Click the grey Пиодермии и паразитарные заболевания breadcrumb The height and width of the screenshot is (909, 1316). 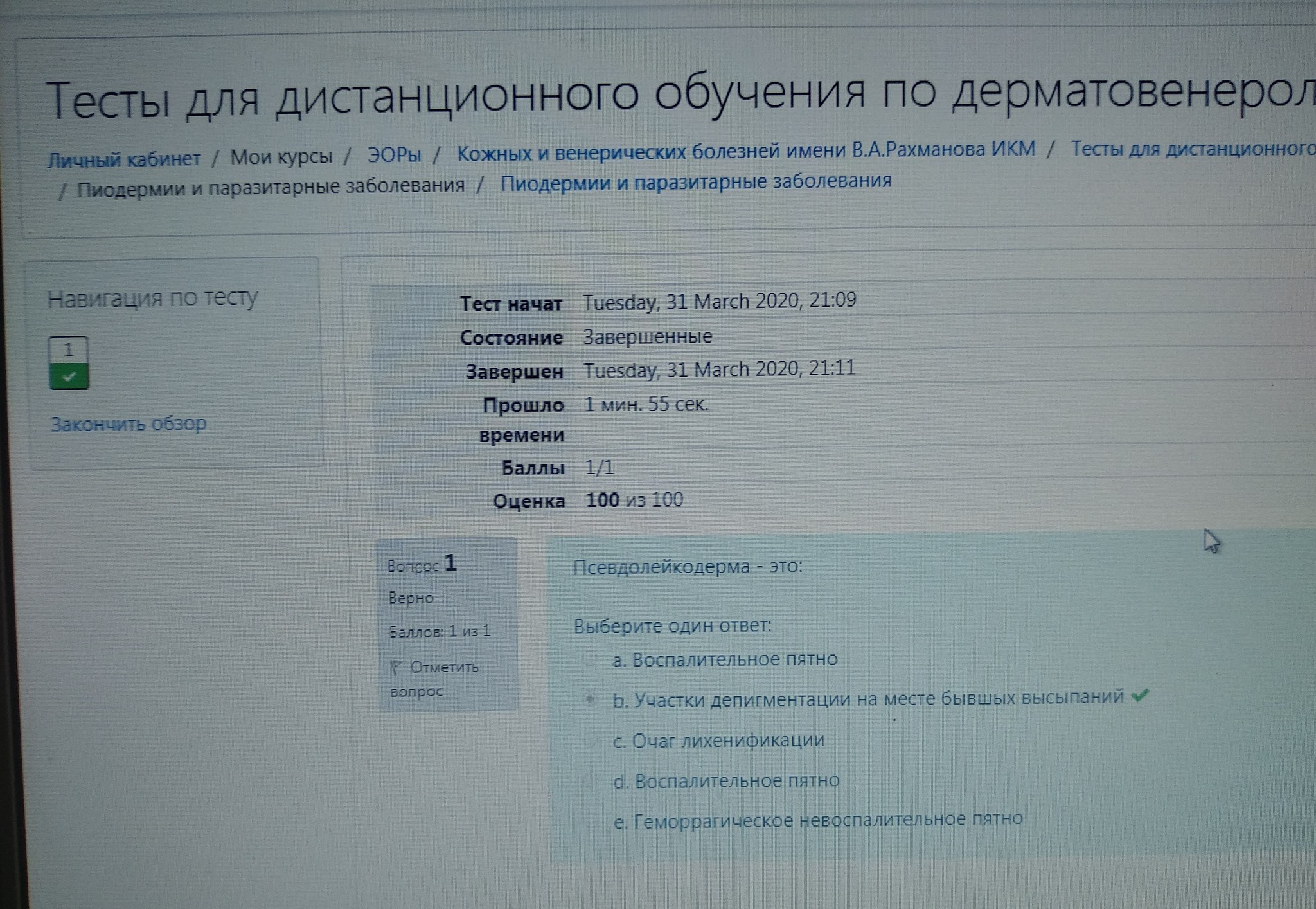(271, 187)
